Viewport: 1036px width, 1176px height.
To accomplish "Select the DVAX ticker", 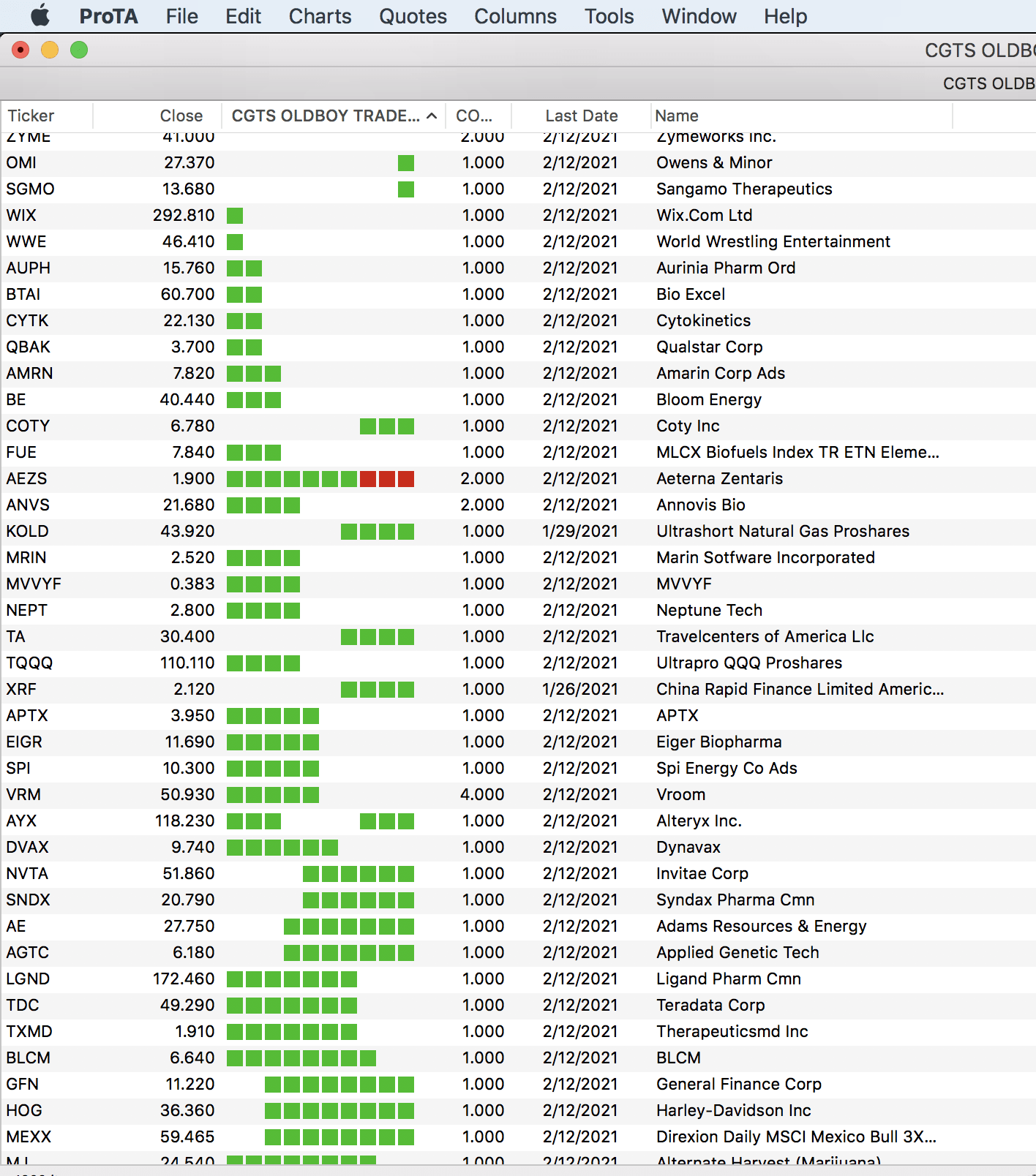I will [x=27, y=847].
